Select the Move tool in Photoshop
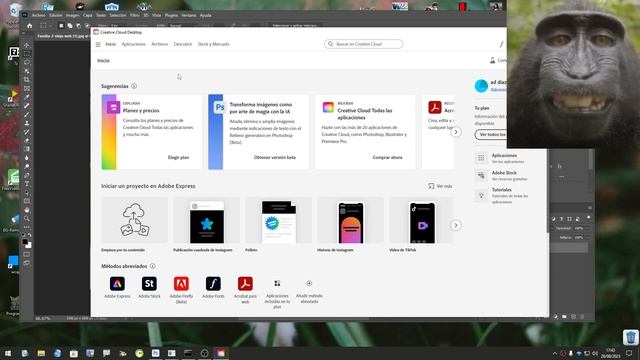This screenshot has height=360, width=640. 27,45
